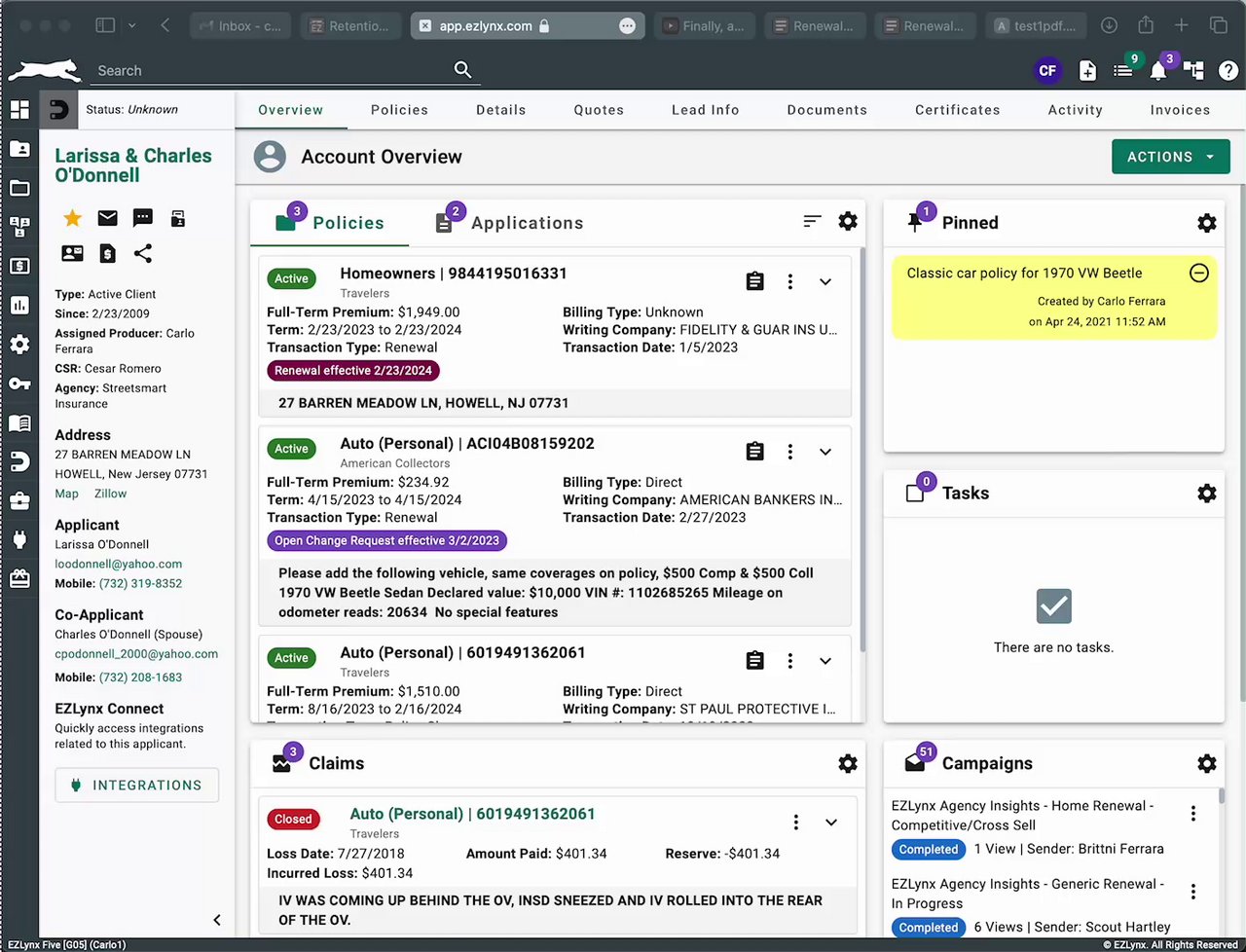Open the help question mark icon
This screenshot has width=1246, height=952.
pos(1229,70)
